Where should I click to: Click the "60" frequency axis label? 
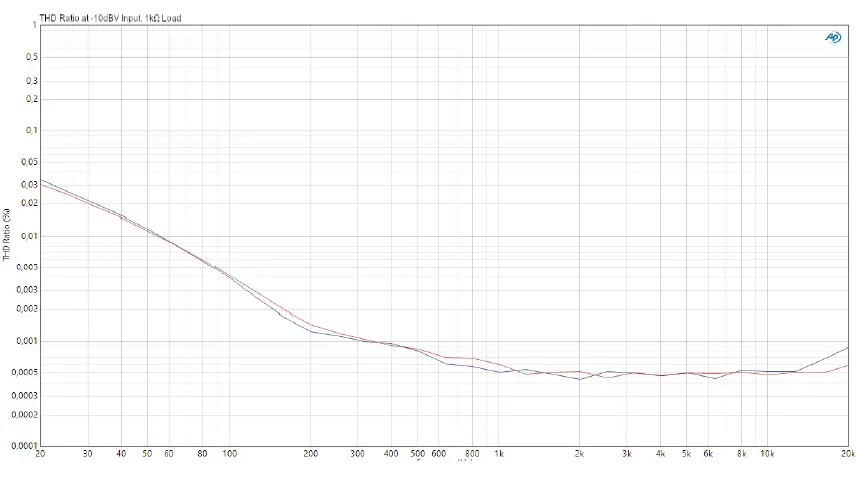[169, 454]
